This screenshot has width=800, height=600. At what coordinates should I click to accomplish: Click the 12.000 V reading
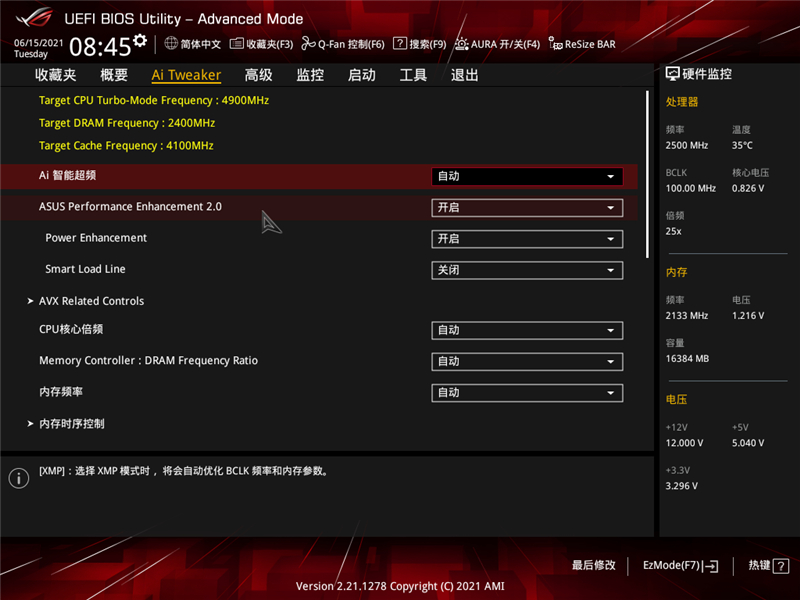click(684, 443)
